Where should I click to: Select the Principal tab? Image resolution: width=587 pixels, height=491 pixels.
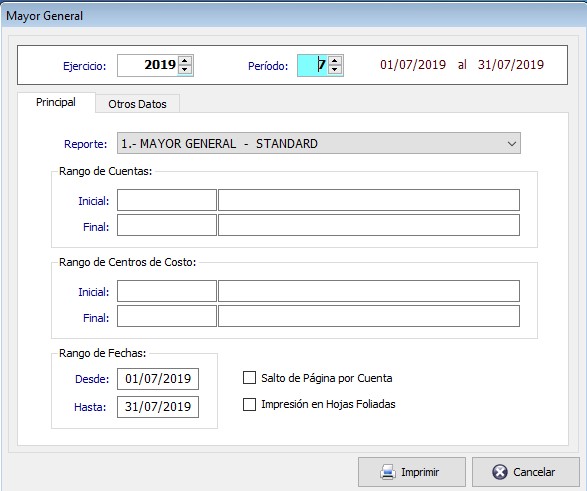[x=56, y=102]
